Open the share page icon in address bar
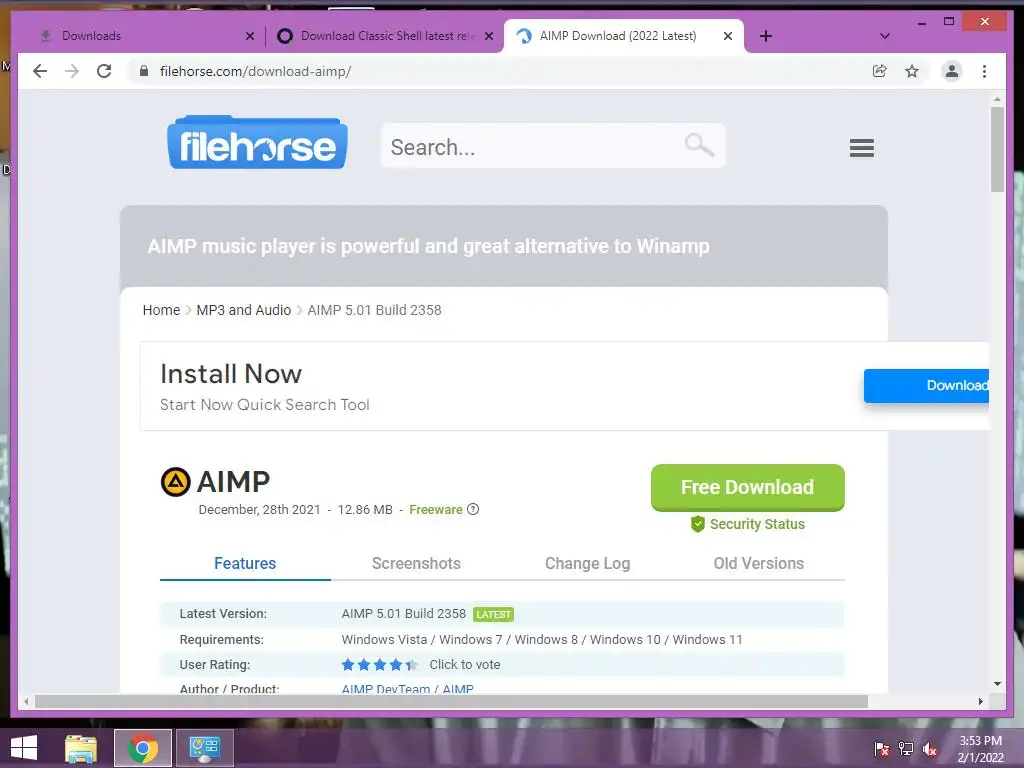Screen dimensions: 1024x768 pyautogui.click(x=880, y=71)
